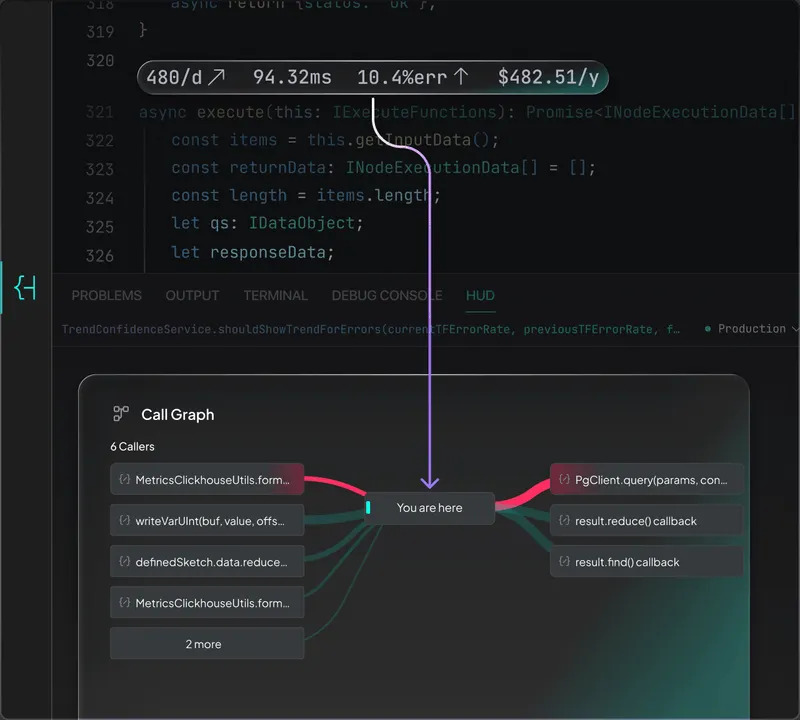800x720 pixels.
Task: Click the code icon on result.find() callback
Action: pos(563,562)
